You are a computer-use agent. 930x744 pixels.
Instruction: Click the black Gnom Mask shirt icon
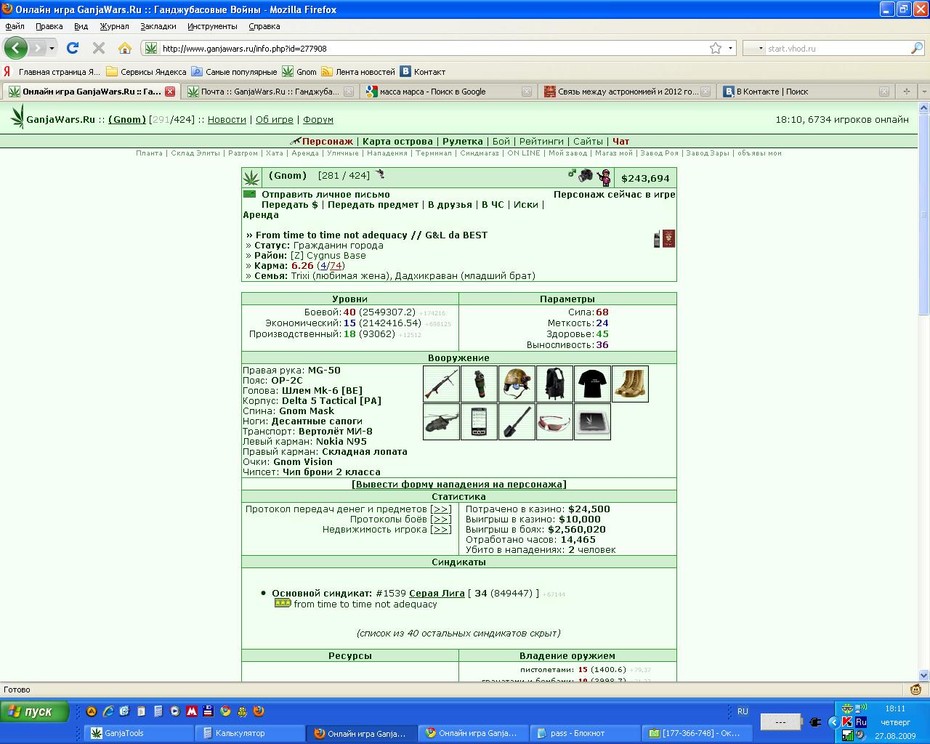592,384
